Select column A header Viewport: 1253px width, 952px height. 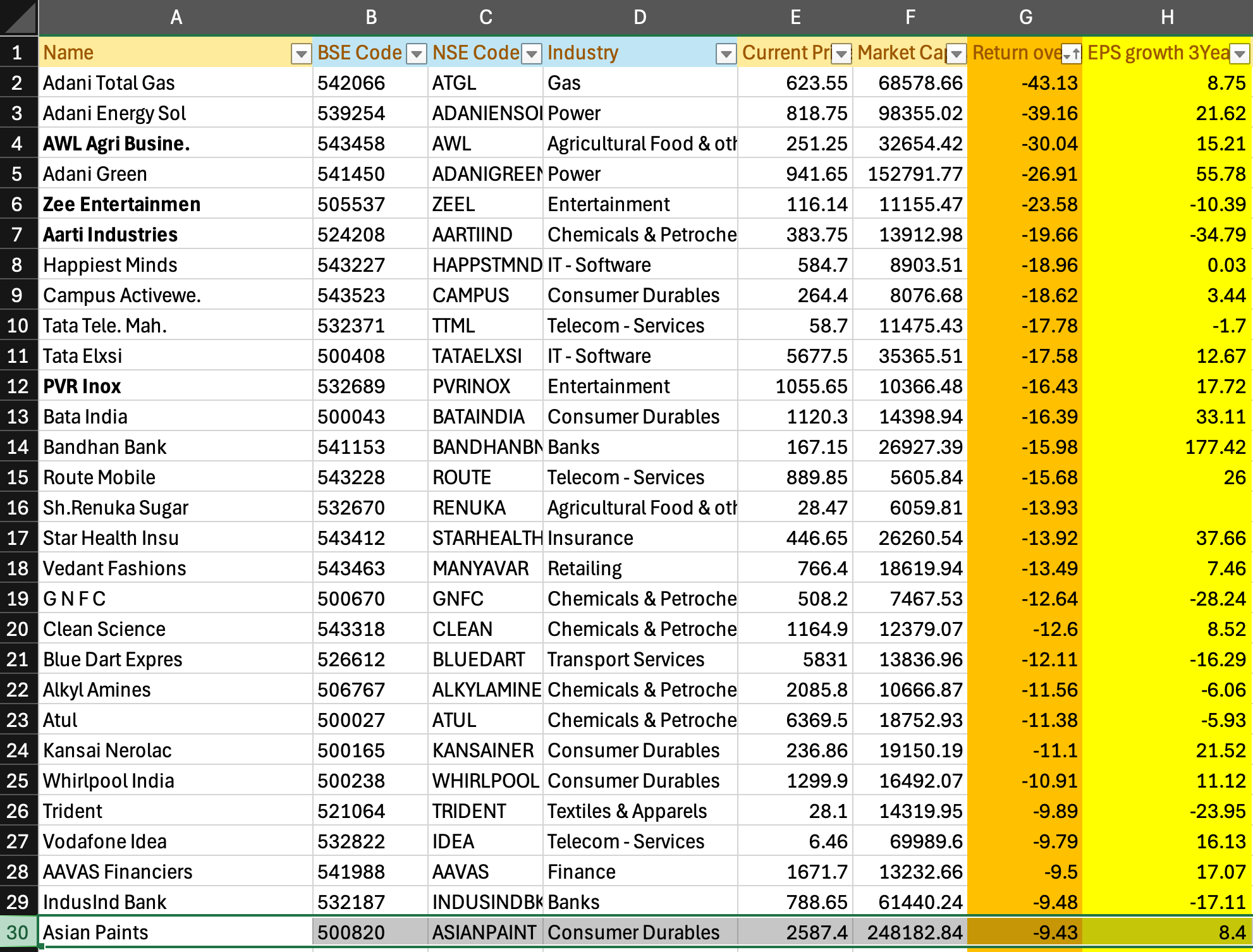pyautogui.click(x=176, y=17)
